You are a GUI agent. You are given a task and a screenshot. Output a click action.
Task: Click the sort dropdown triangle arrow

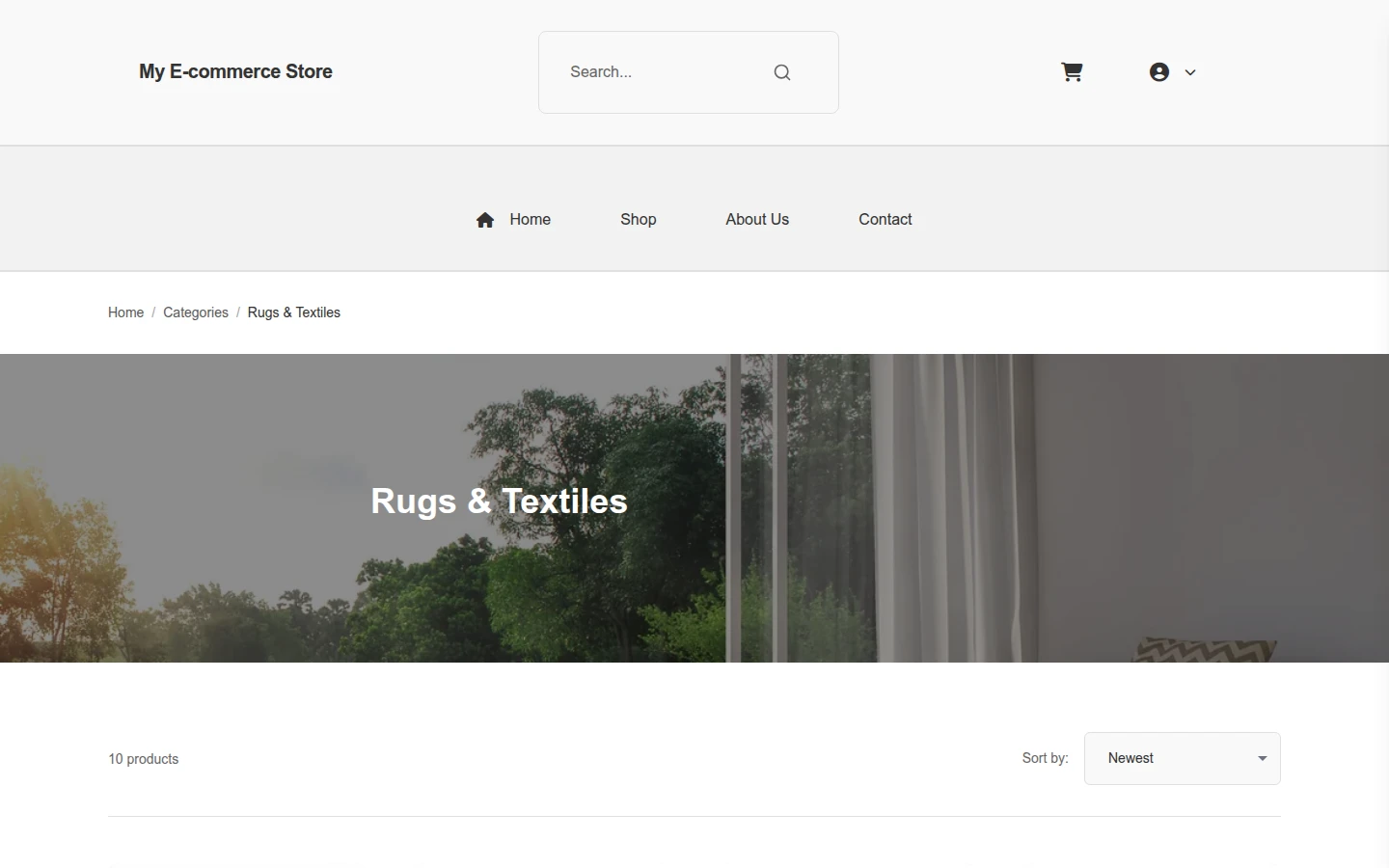click(1262, 758)
